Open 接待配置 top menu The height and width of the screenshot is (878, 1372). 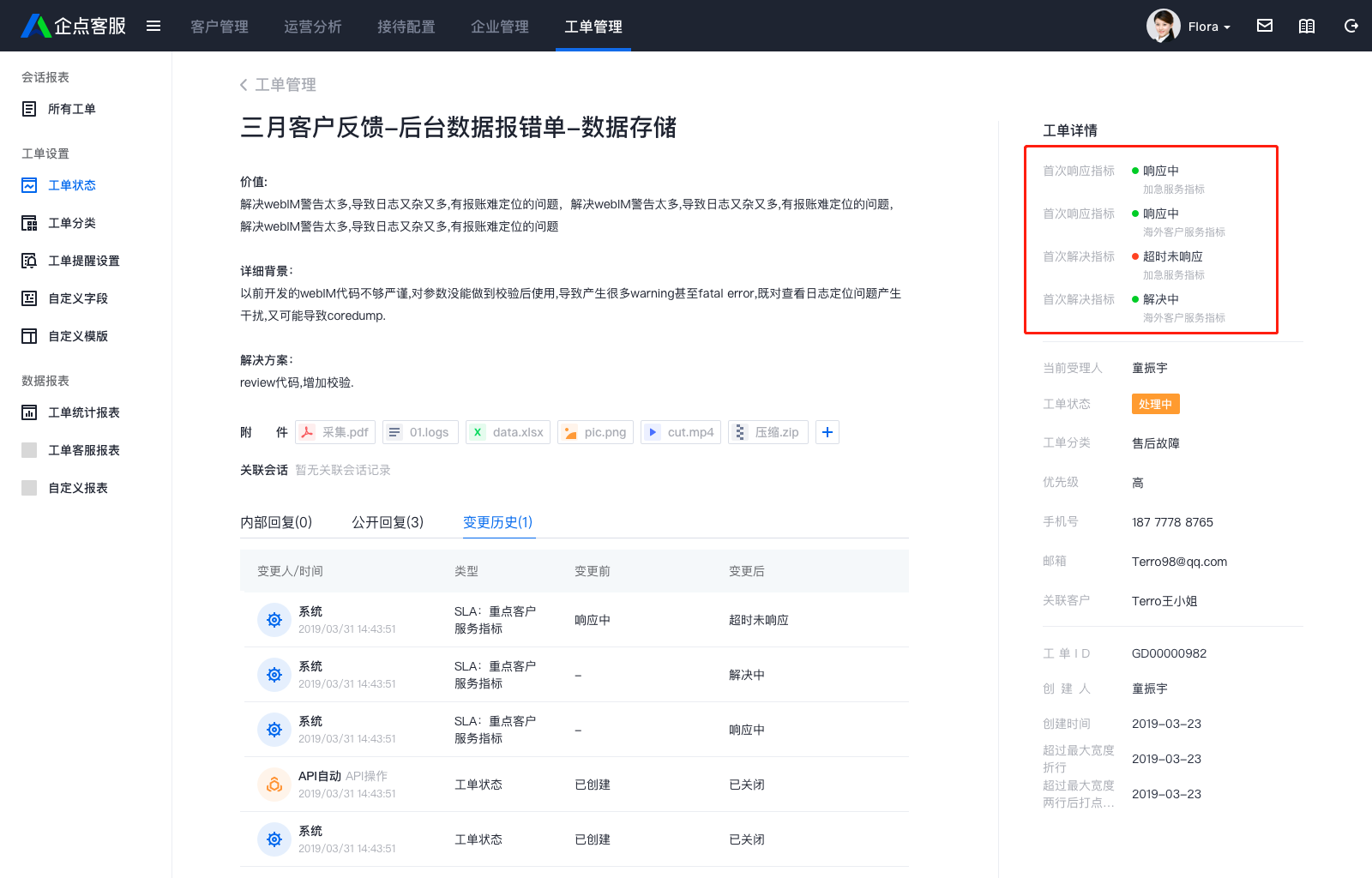tap(406, 27)
